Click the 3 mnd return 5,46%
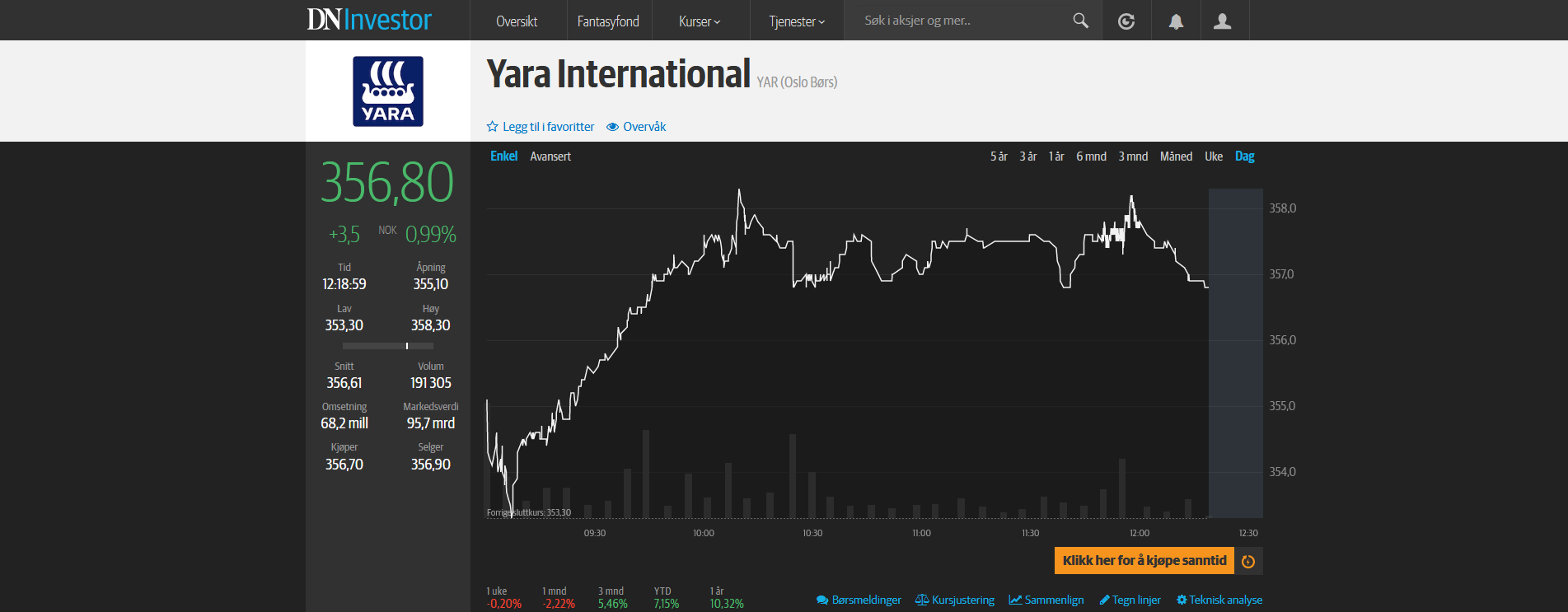Image resolution: width=1568 pixels, height=612 pixels. [x=613, y=604]
